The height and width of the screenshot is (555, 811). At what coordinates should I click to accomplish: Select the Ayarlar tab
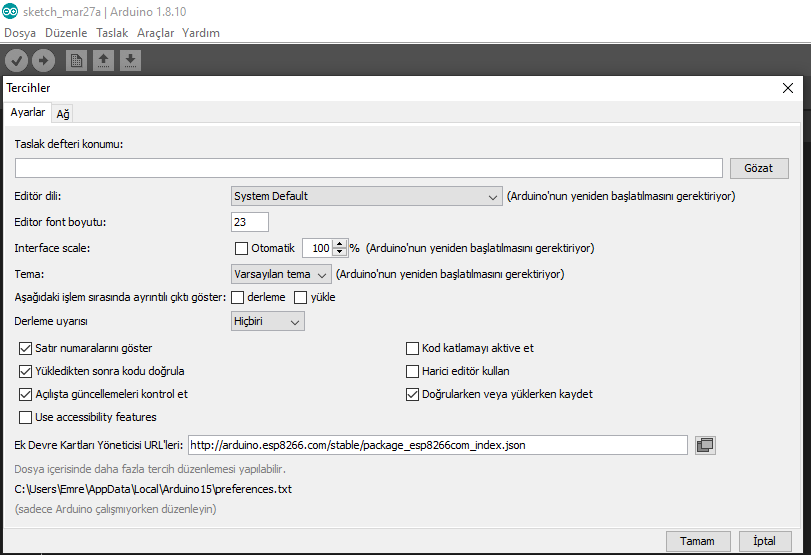tap(28, 112)
